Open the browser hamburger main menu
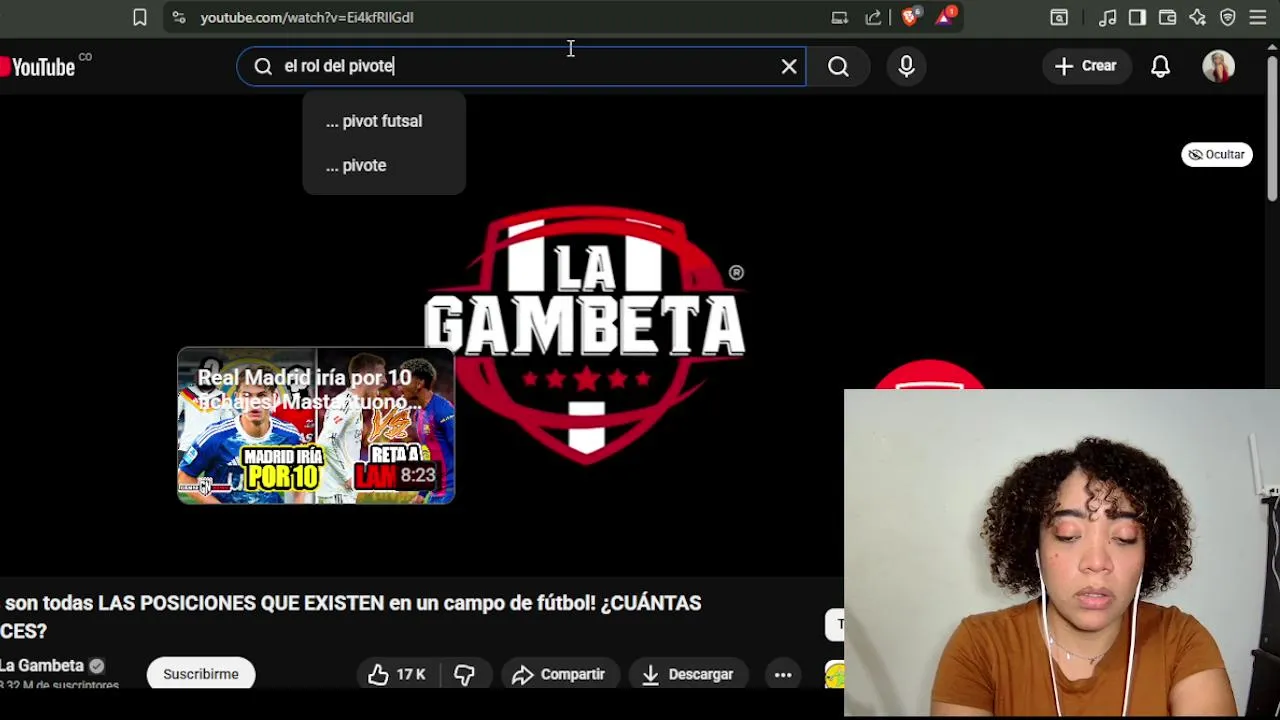This screenshot has width=1280, height=720. click(x=1258, y=17)
